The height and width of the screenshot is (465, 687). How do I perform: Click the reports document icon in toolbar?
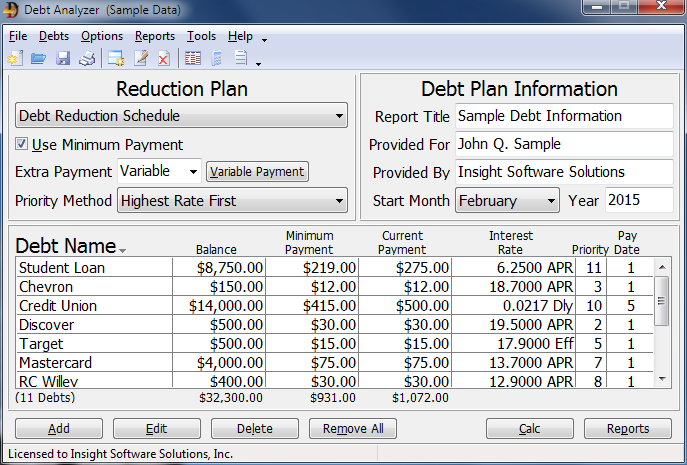coord(240,58)
